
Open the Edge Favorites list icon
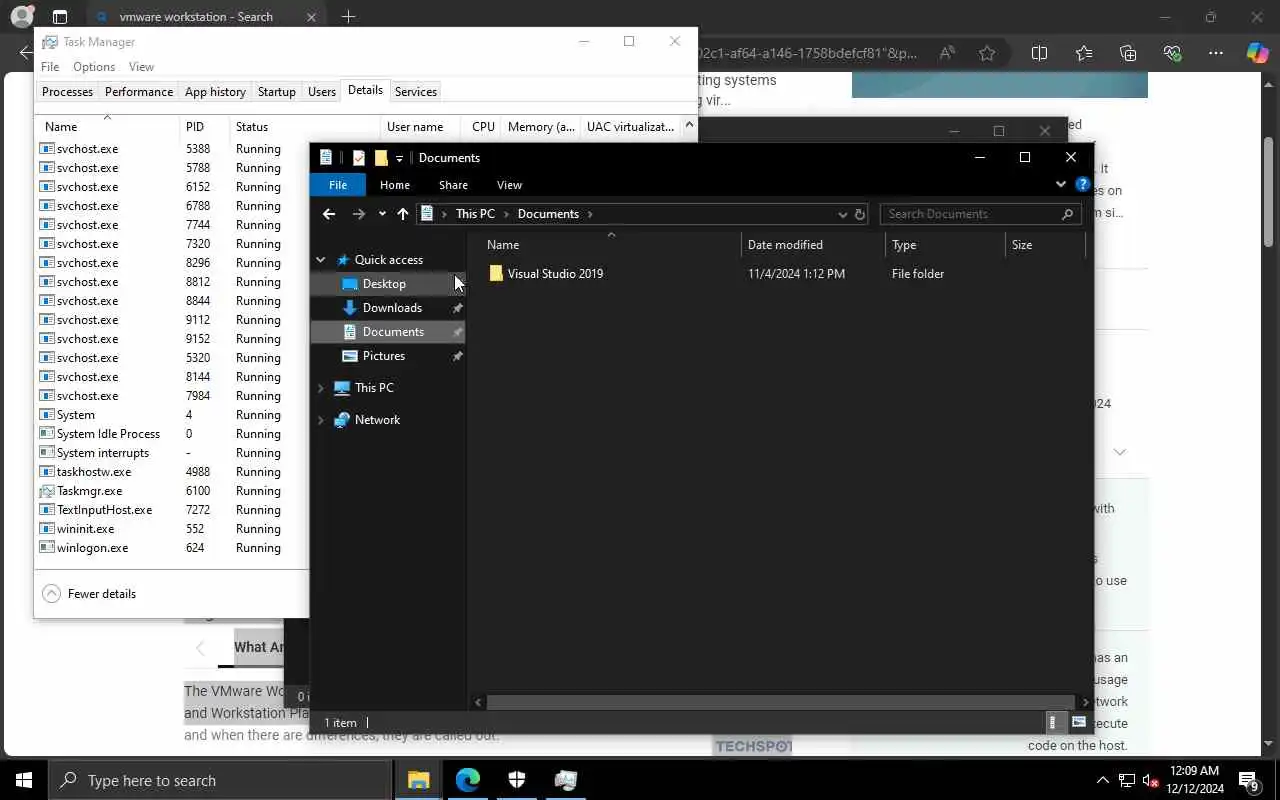point(1084,54)
